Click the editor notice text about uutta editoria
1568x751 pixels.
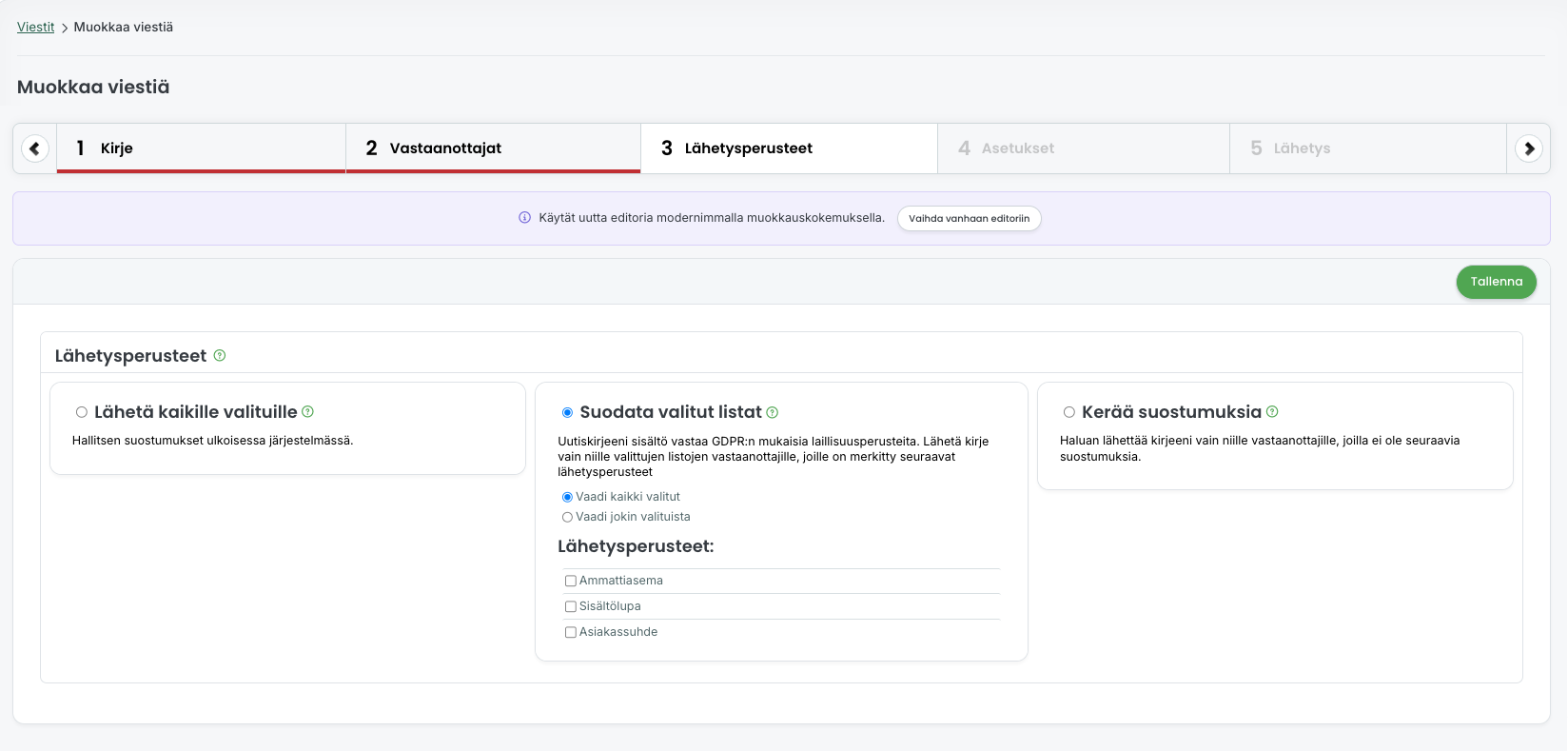pos(712,217)
